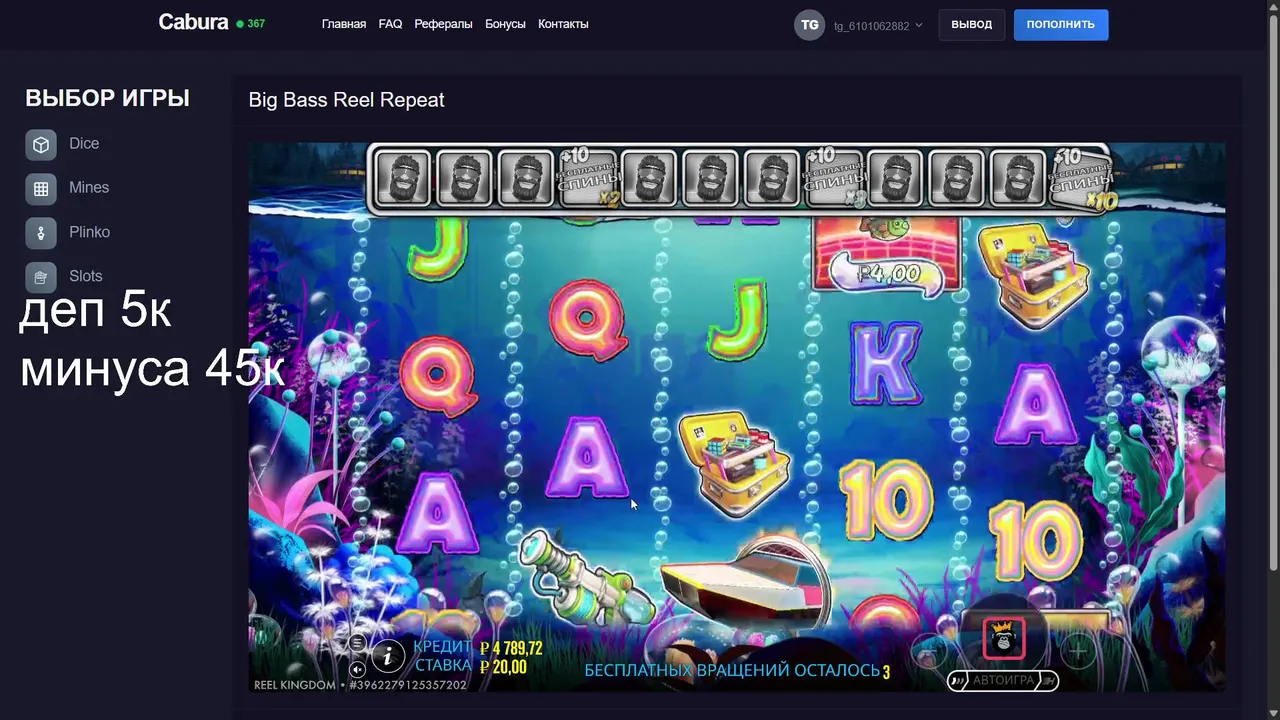Screen dimensions: 1280x720
Task: Mute the slot game sound
Action: (x=357, y=669)
